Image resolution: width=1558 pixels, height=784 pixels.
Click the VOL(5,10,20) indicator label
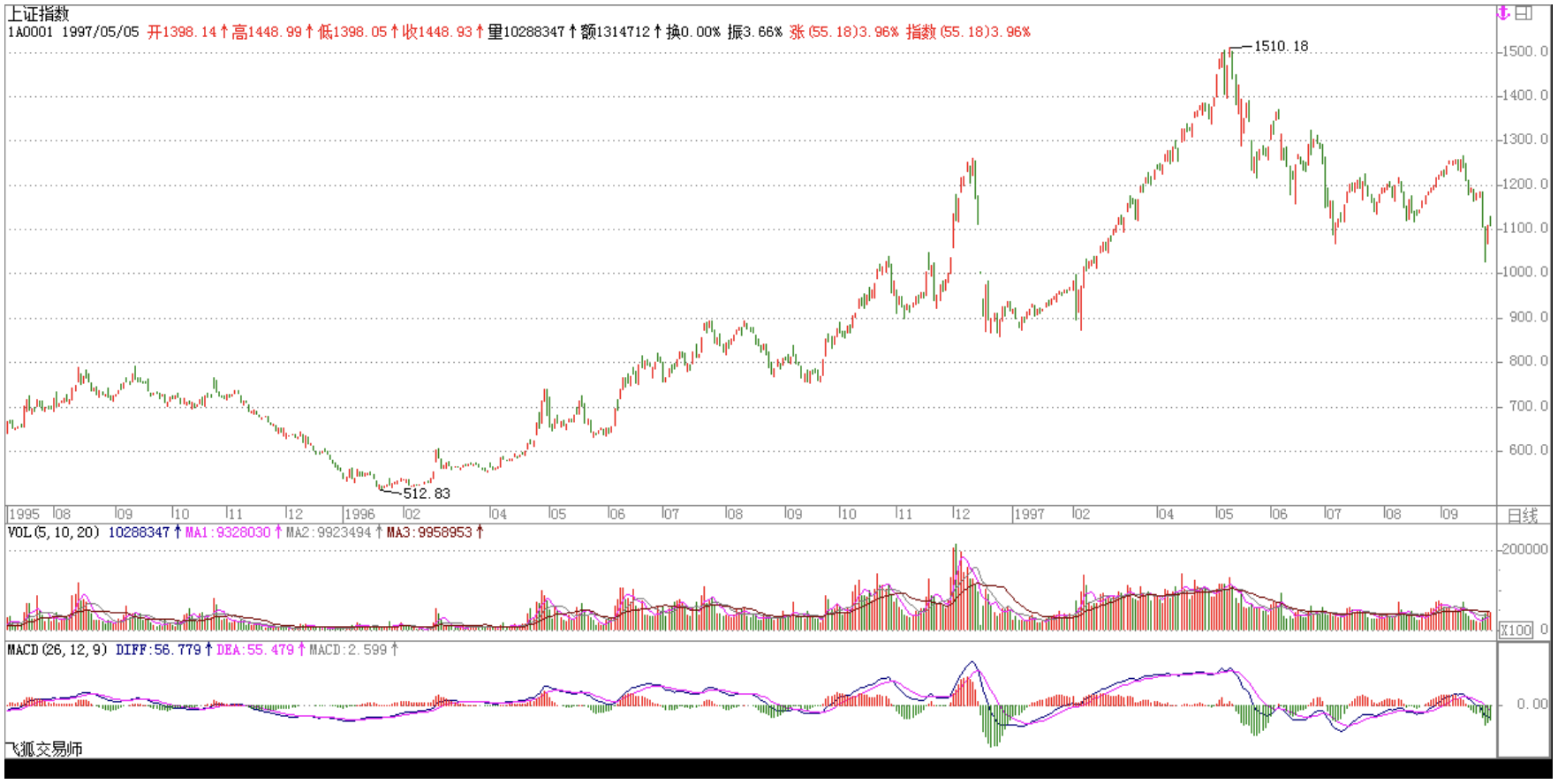pos(53,532)
